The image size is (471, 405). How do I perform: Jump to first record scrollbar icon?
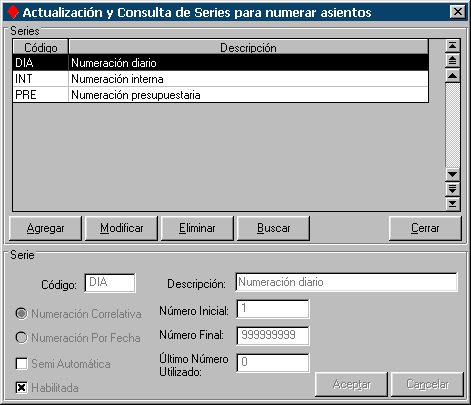pos(452,46)
